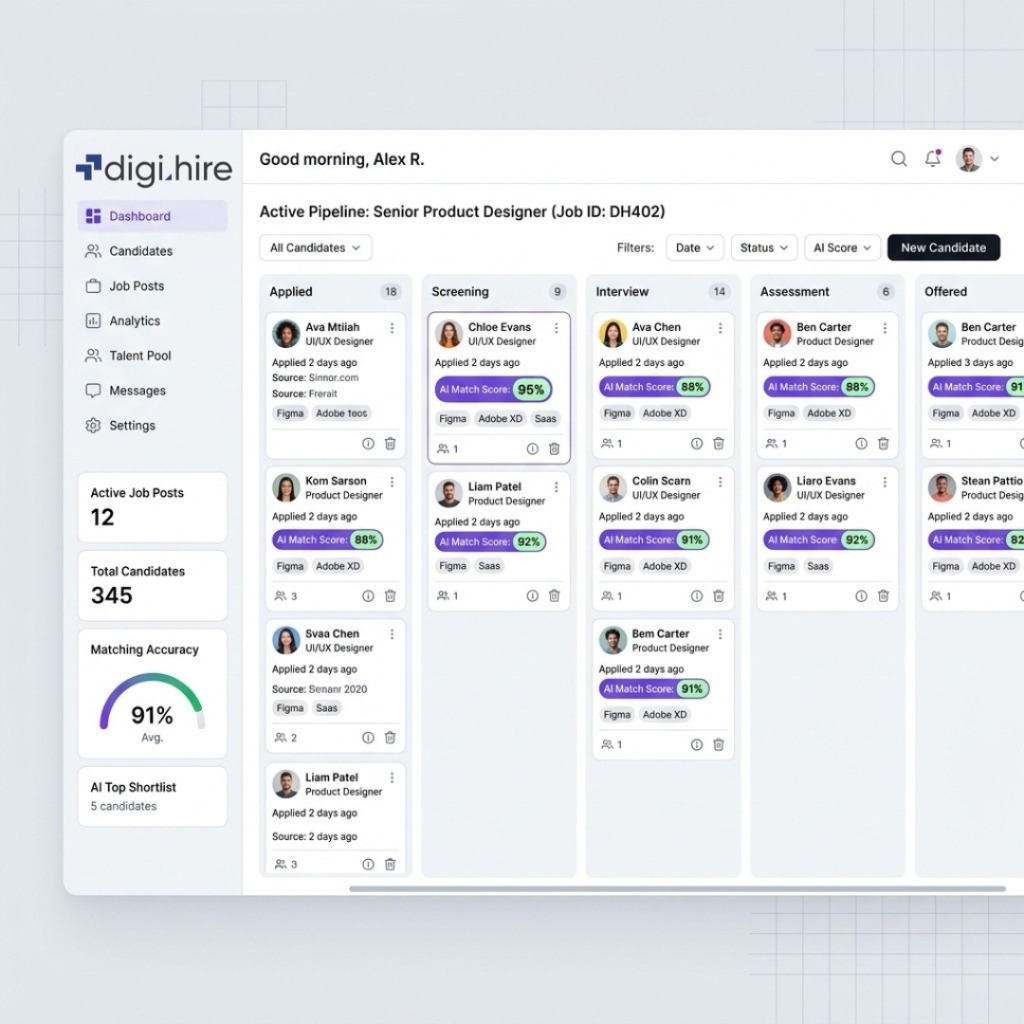Click Stean Pattio candidate name
Image resolution: width=1024 pixels, height=1024 pixels.
point(991,481)
